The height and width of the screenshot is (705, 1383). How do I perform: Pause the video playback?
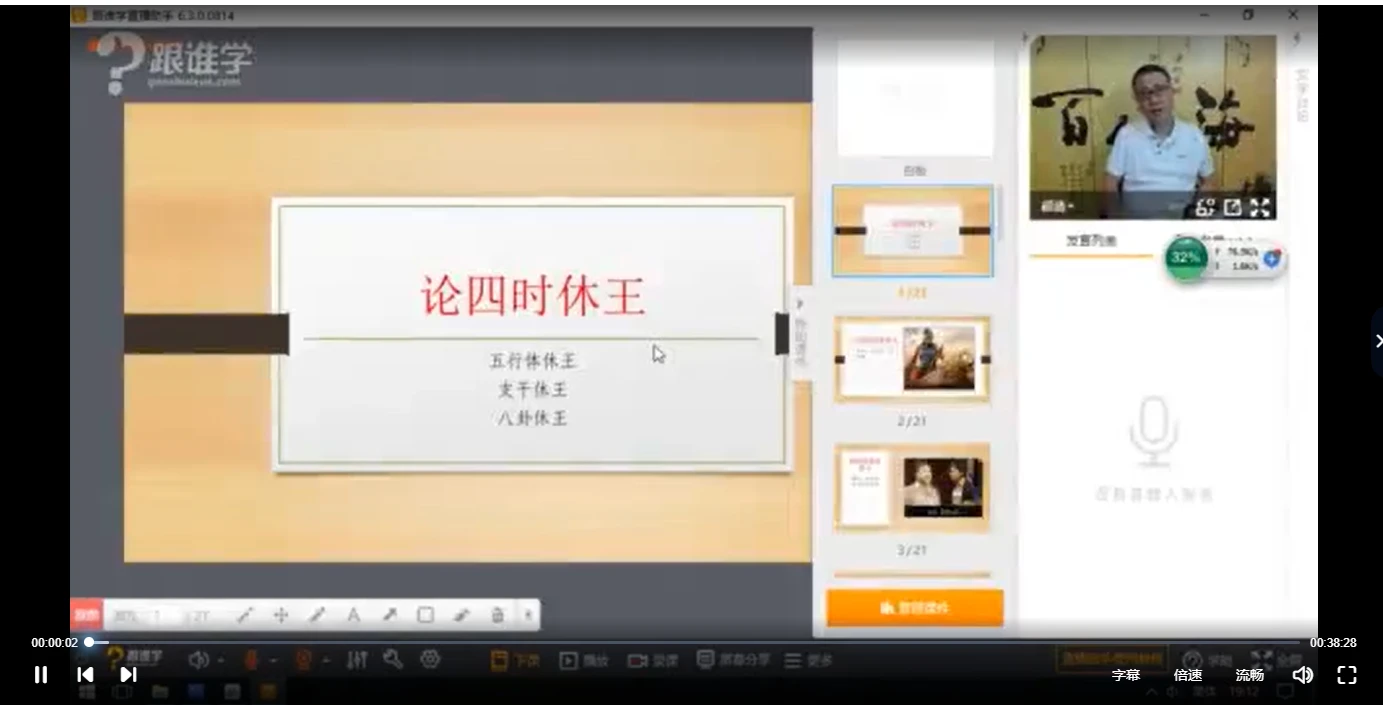pyautogui.click(x=41, y=675)
